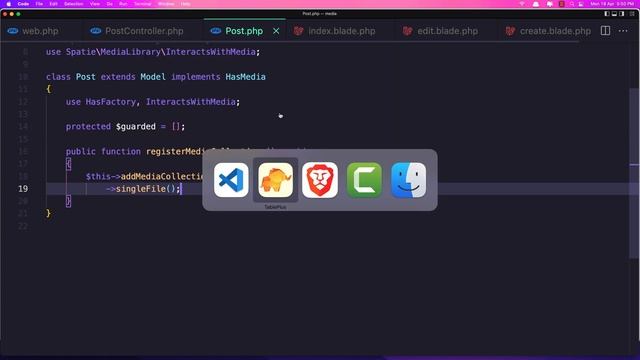The width and height of the screenshot is (640, 360).
Task: Toggle the bottom panel layout icon
Action: click(x=614, y=14)
